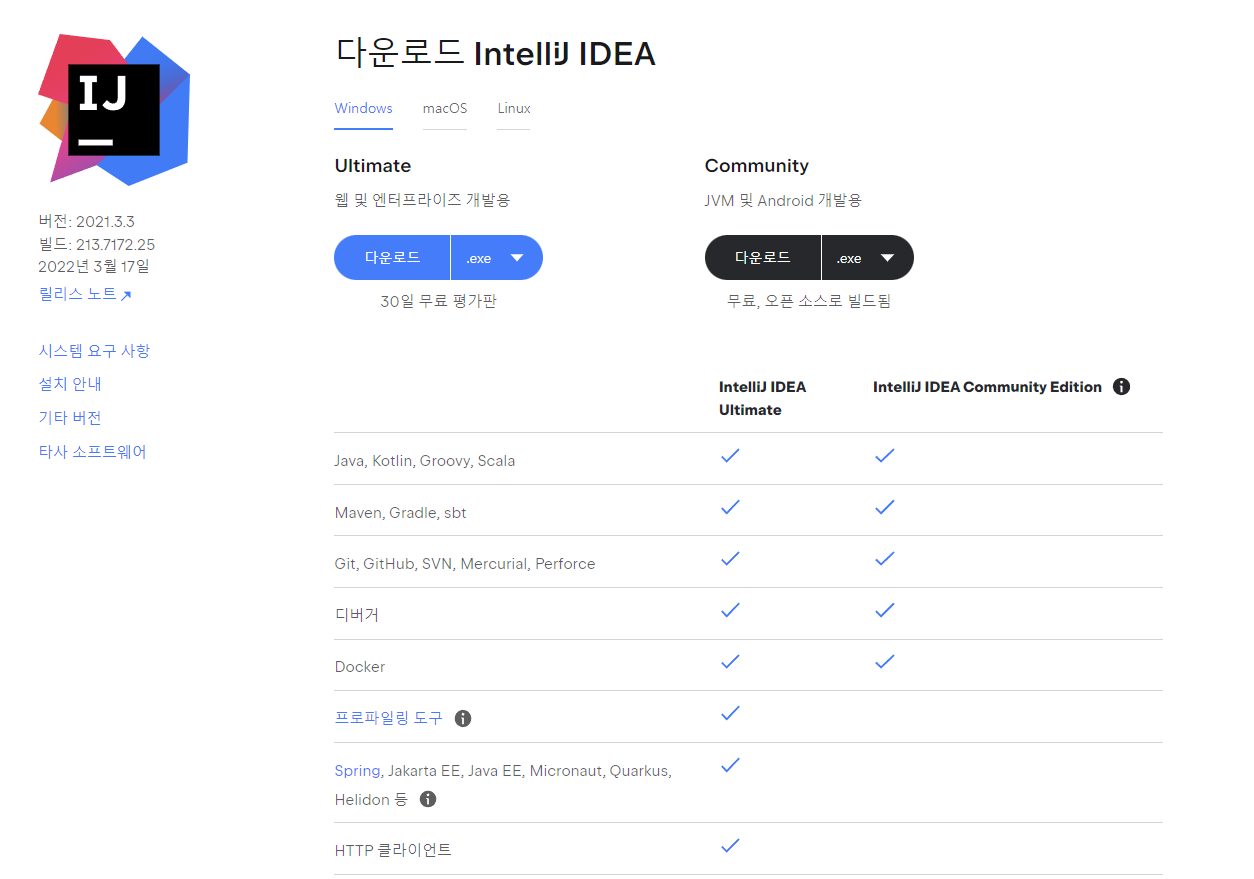Screen dimensions: 1254x879
Task: Click IntelliJ IDEA Community Edition column header
Action: 987,387
